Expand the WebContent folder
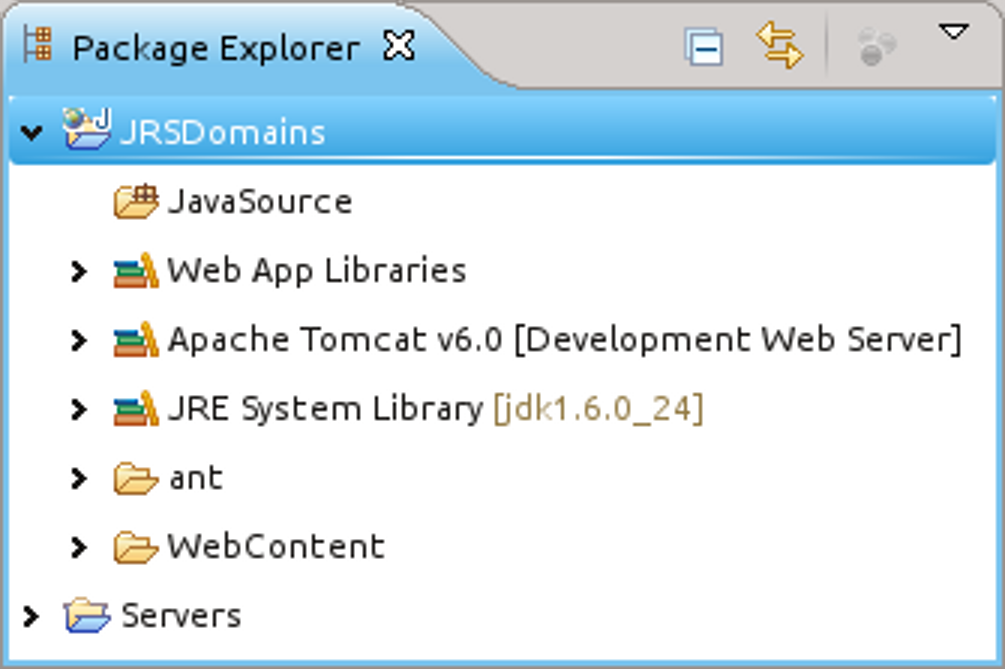 [x=78, y=547]
